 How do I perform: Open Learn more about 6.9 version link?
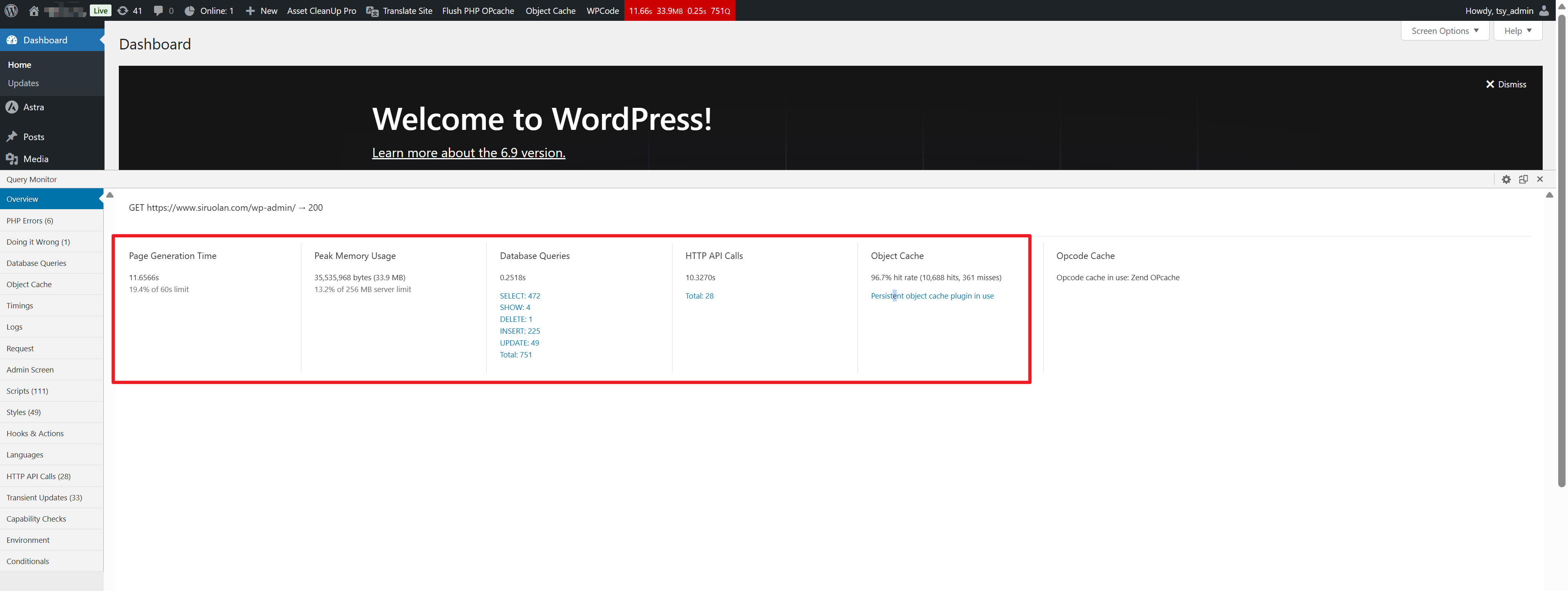pos(468,153)
